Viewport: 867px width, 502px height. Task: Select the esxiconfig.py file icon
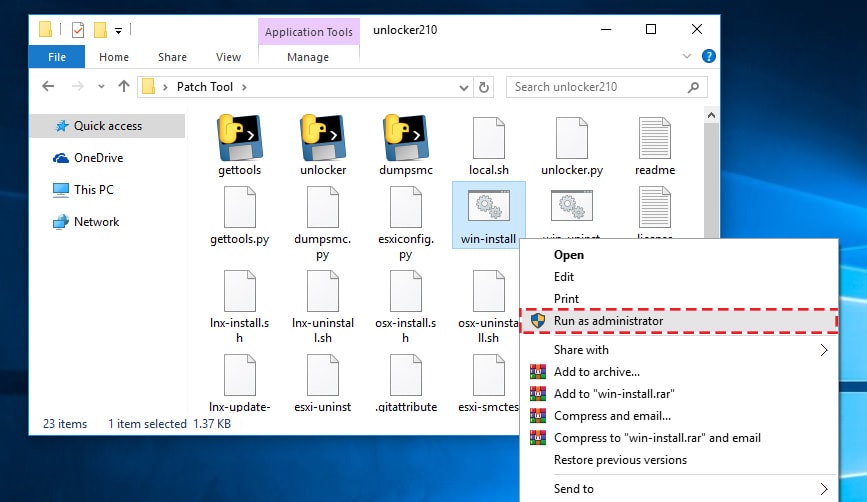tap(406, 207)
